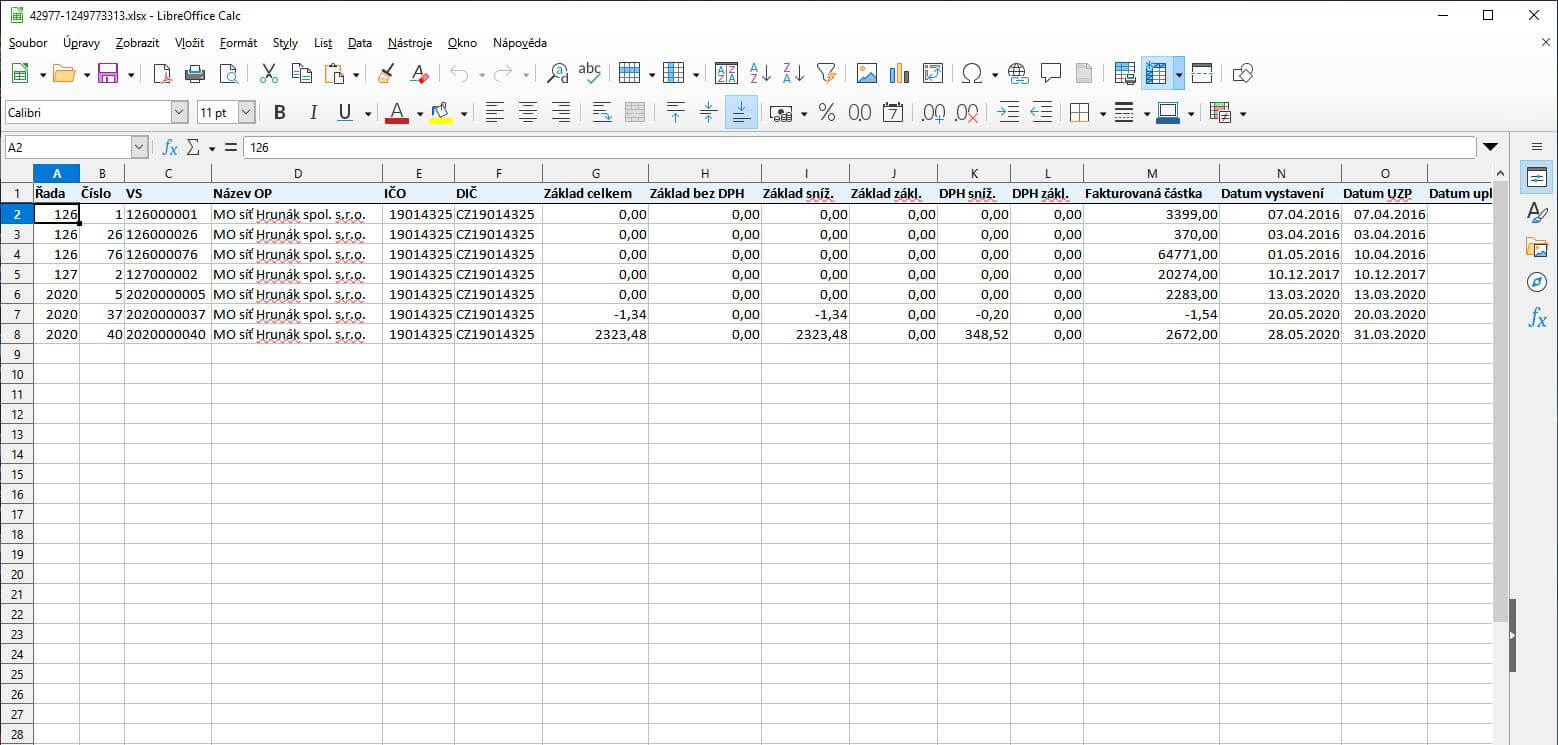Open the Vložit menu
The image size is (1558, 745).
189,43
